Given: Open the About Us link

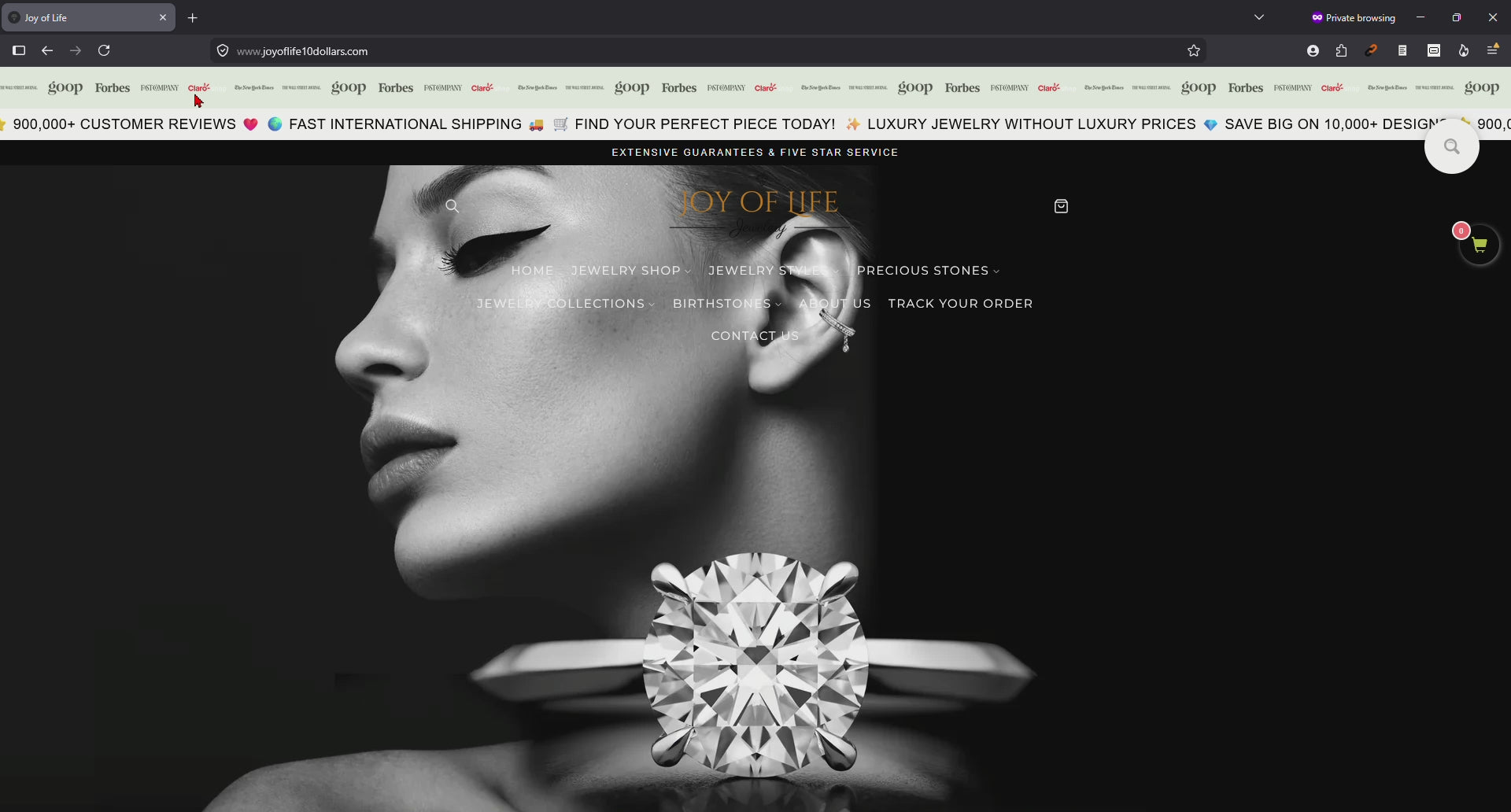Looking at the screenshot, I should pyautogui.click(x=835, y=304).
